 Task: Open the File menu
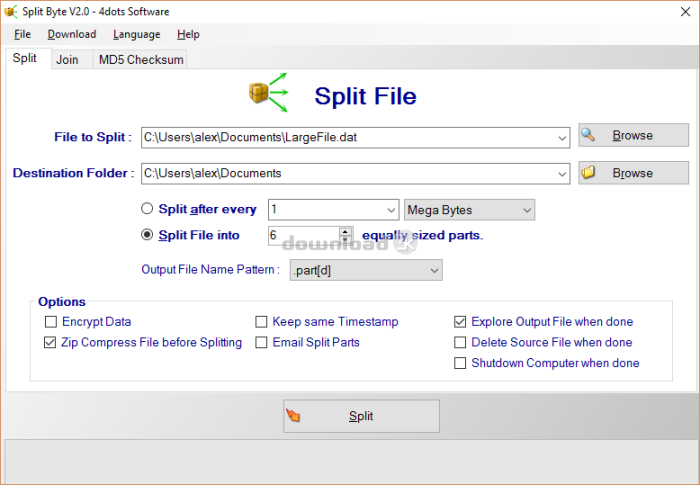pyautogui.click(x=22, y=34)
